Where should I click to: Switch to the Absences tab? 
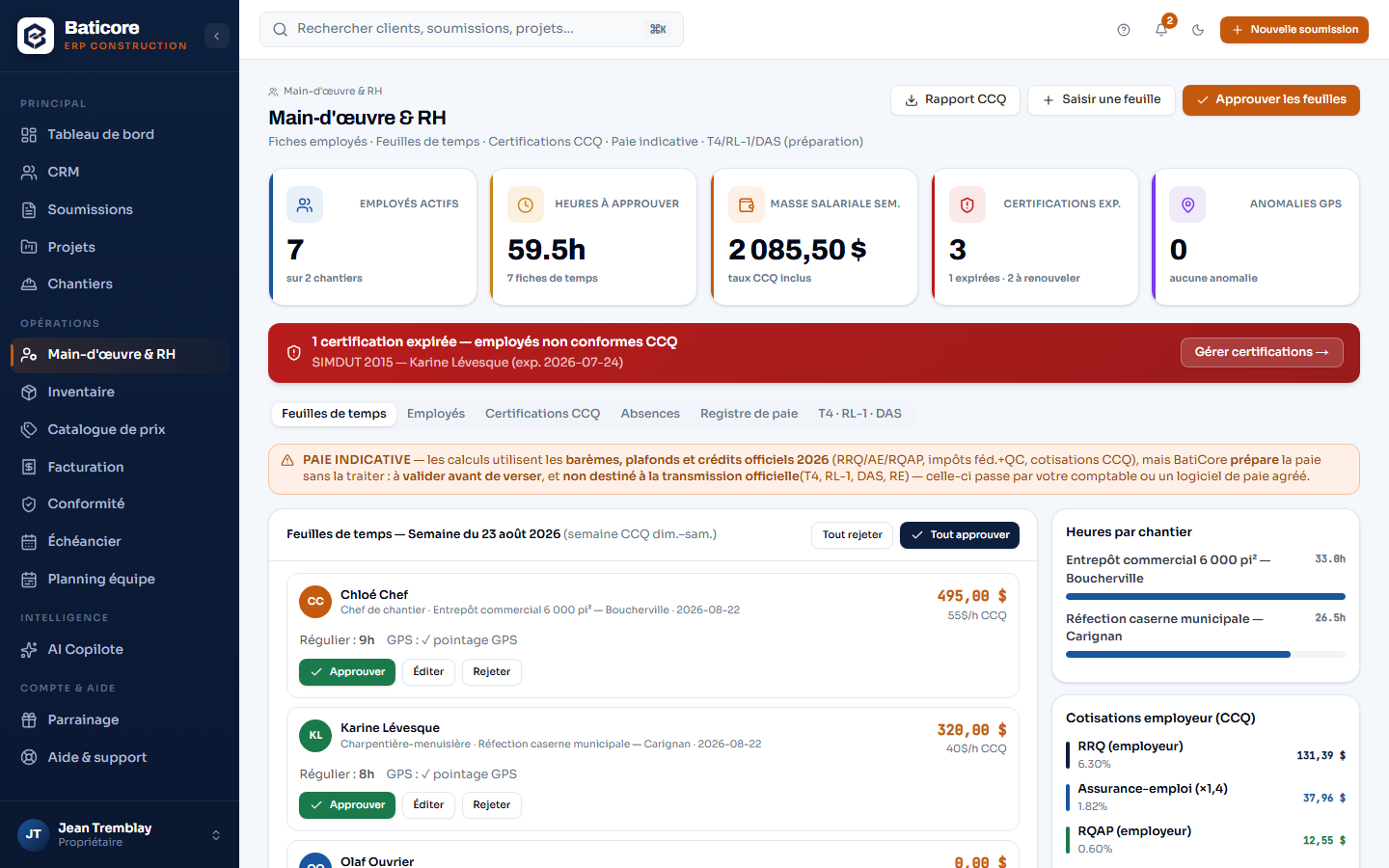pyautogui.click(x=650, y=414)
